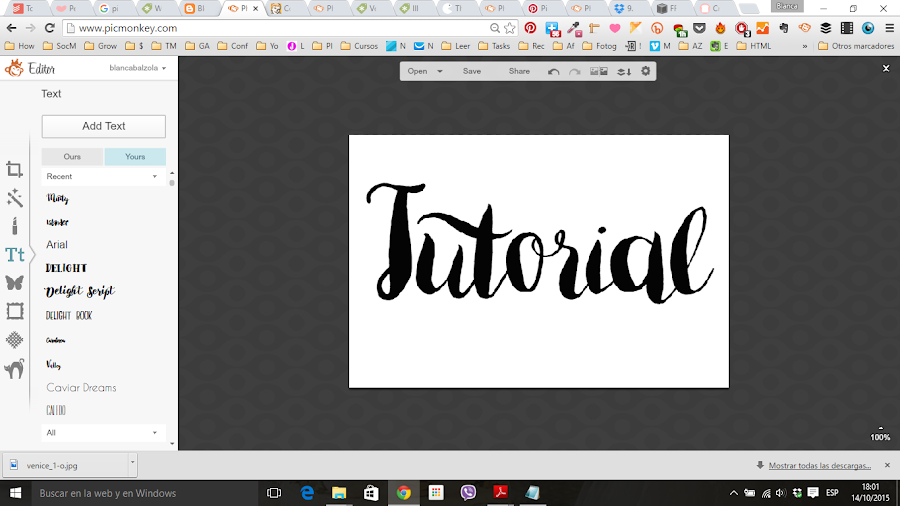Bookmark this page with the star

point(510,28)
